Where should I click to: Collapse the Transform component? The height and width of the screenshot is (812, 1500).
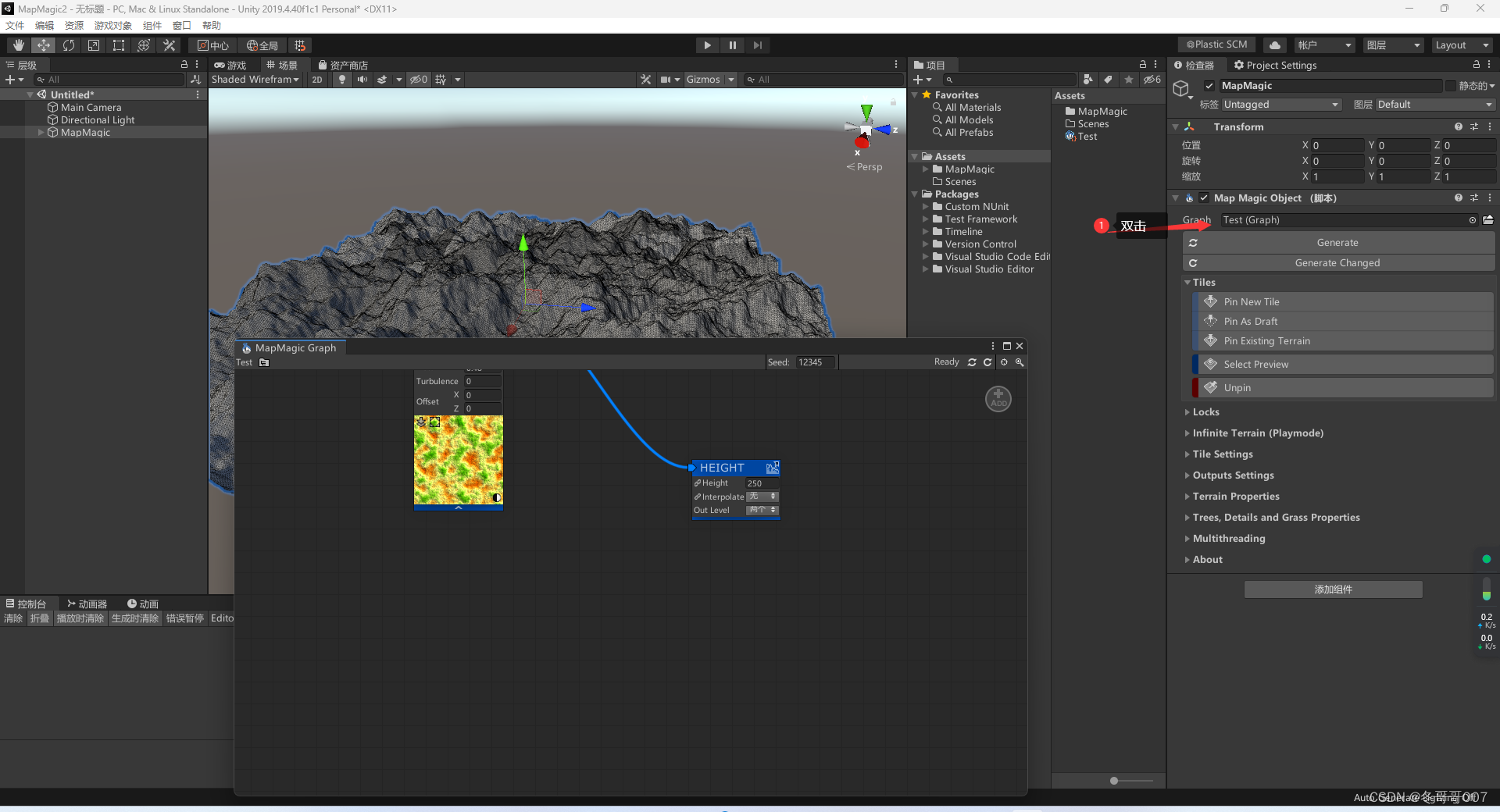[x=1177, y=126]
